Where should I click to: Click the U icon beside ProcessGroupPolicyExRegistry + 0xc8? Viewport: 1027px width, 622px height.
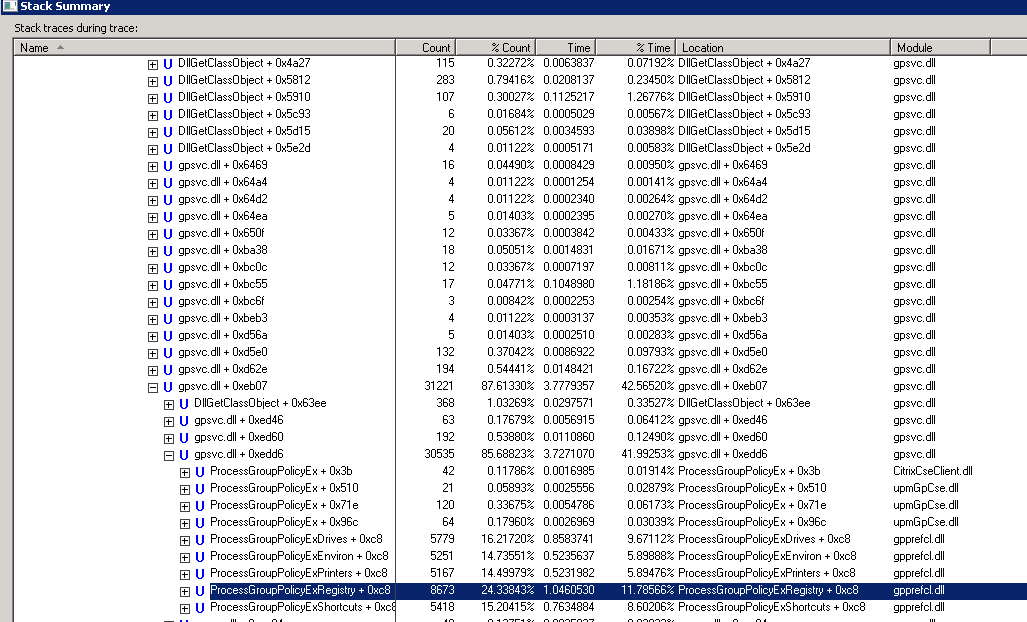tap(200, 590)
